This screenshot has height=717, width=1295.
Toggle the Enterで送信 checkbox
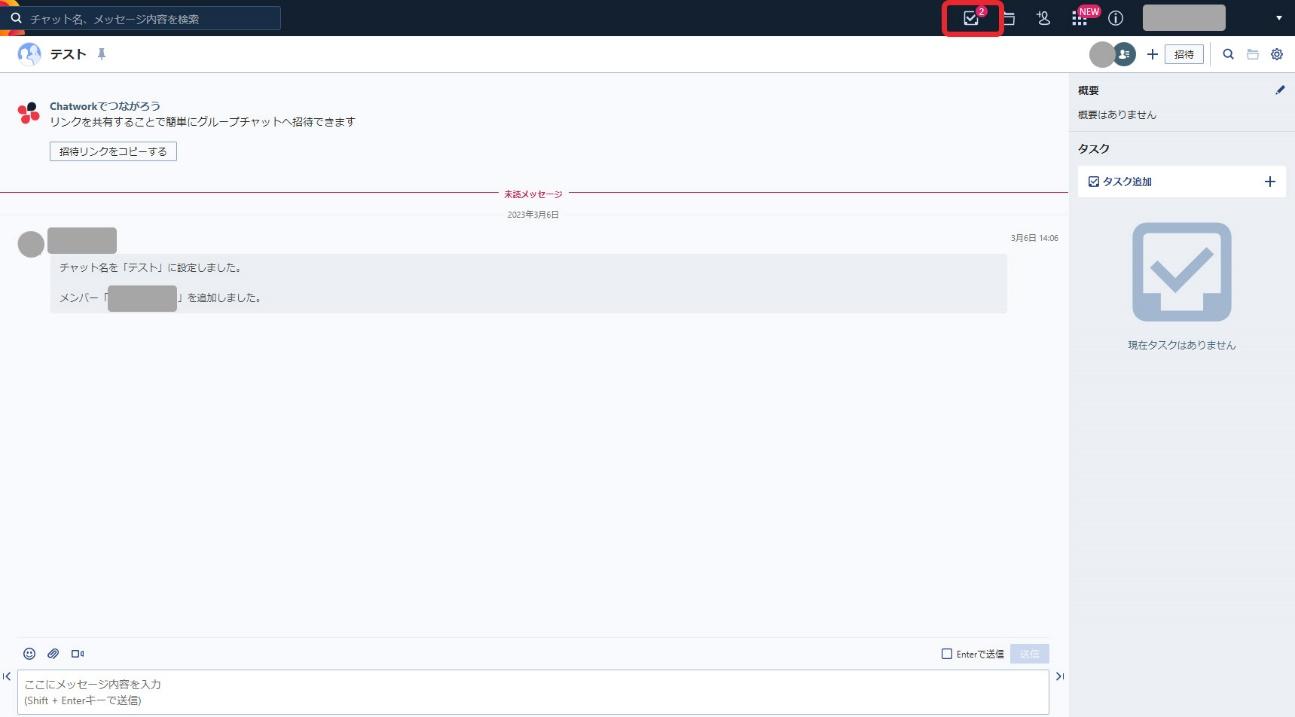[947, 654]
